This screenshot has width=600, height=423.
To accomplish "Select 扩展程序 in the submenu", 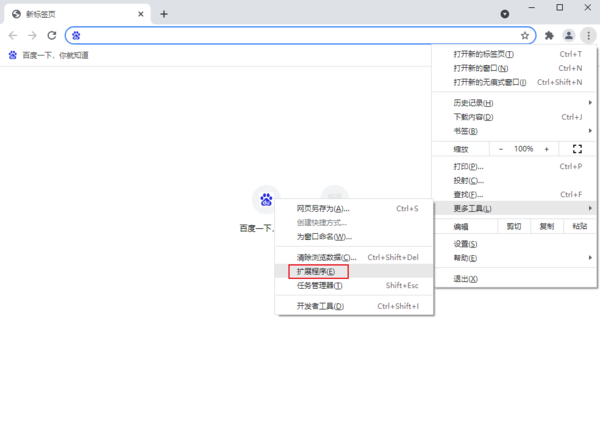I will [318, 271].
